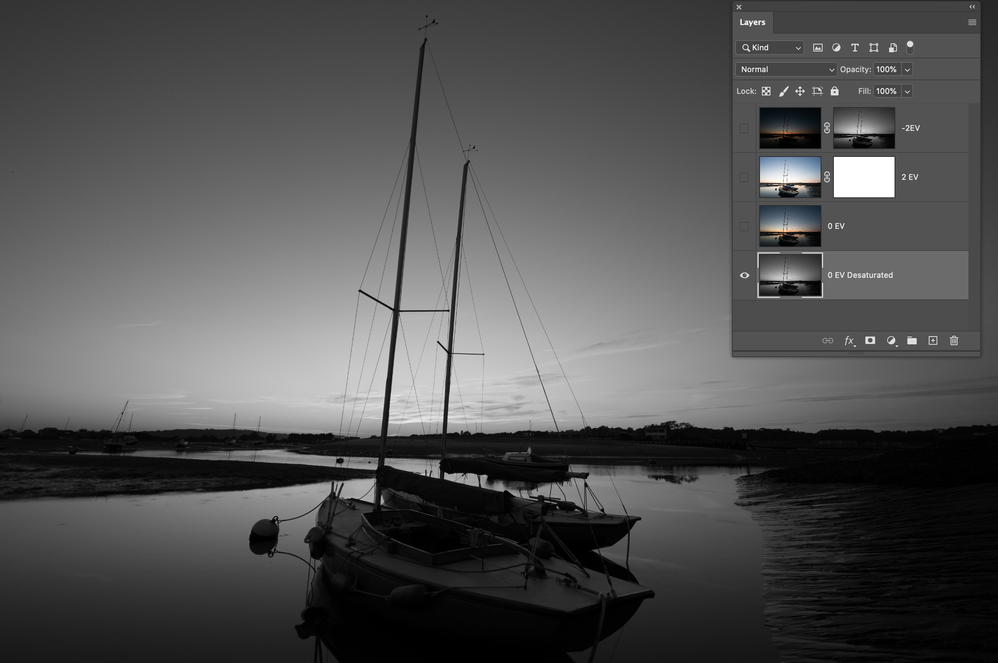The image size is (998, 663).
Task: Open layer style fx menu
Action: 849,341
